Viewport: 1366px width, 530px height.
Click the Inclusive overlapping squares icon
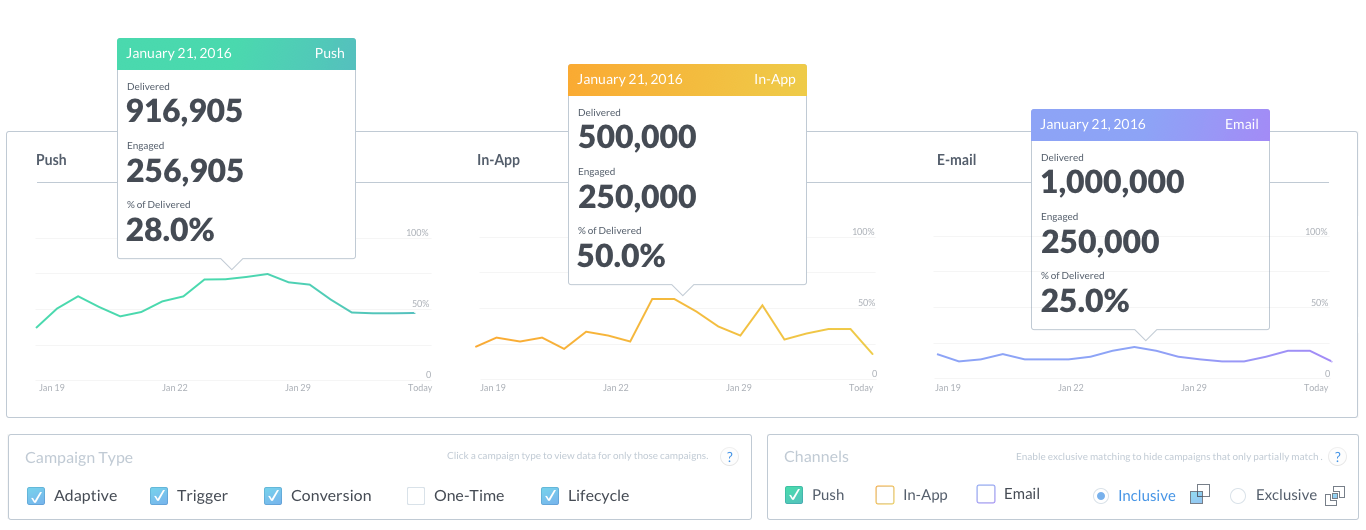click(x=1200, y=495)
